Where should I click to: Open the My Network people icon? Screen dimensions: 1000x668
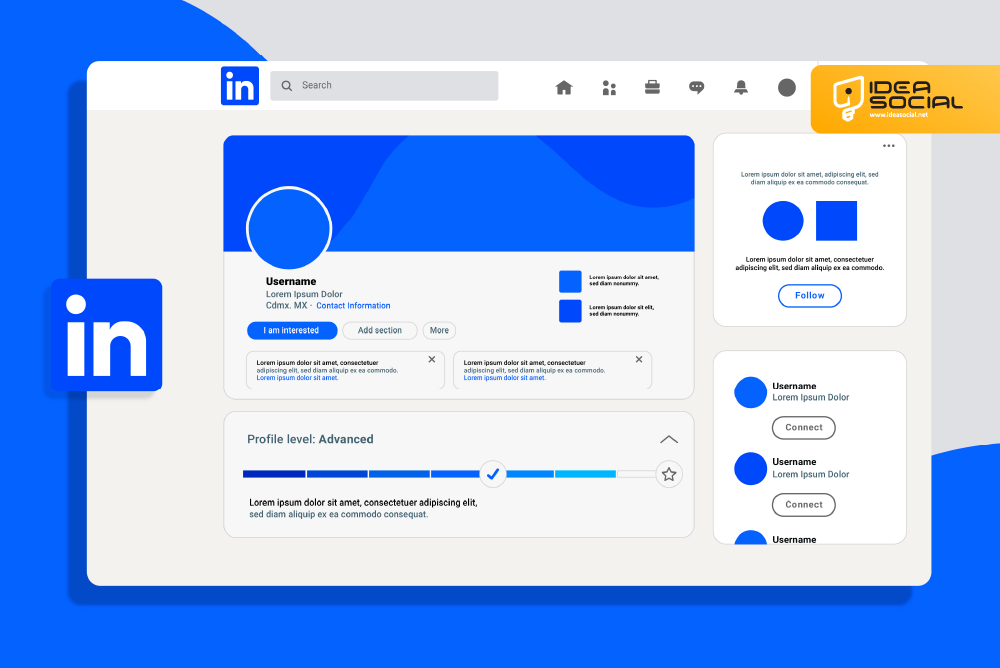(x=609, y=88)
